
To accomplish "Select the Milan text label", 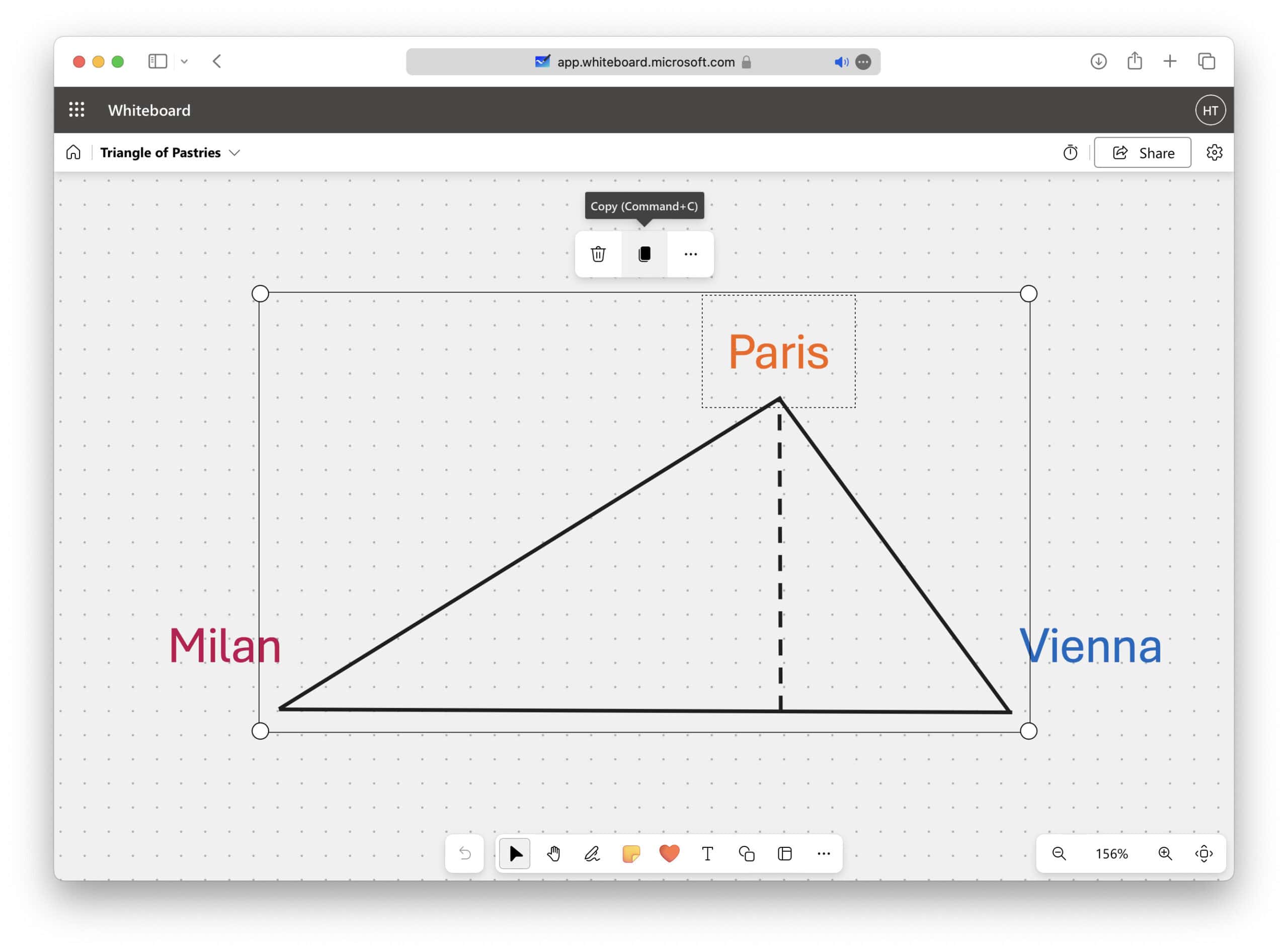I will point(224,645).
